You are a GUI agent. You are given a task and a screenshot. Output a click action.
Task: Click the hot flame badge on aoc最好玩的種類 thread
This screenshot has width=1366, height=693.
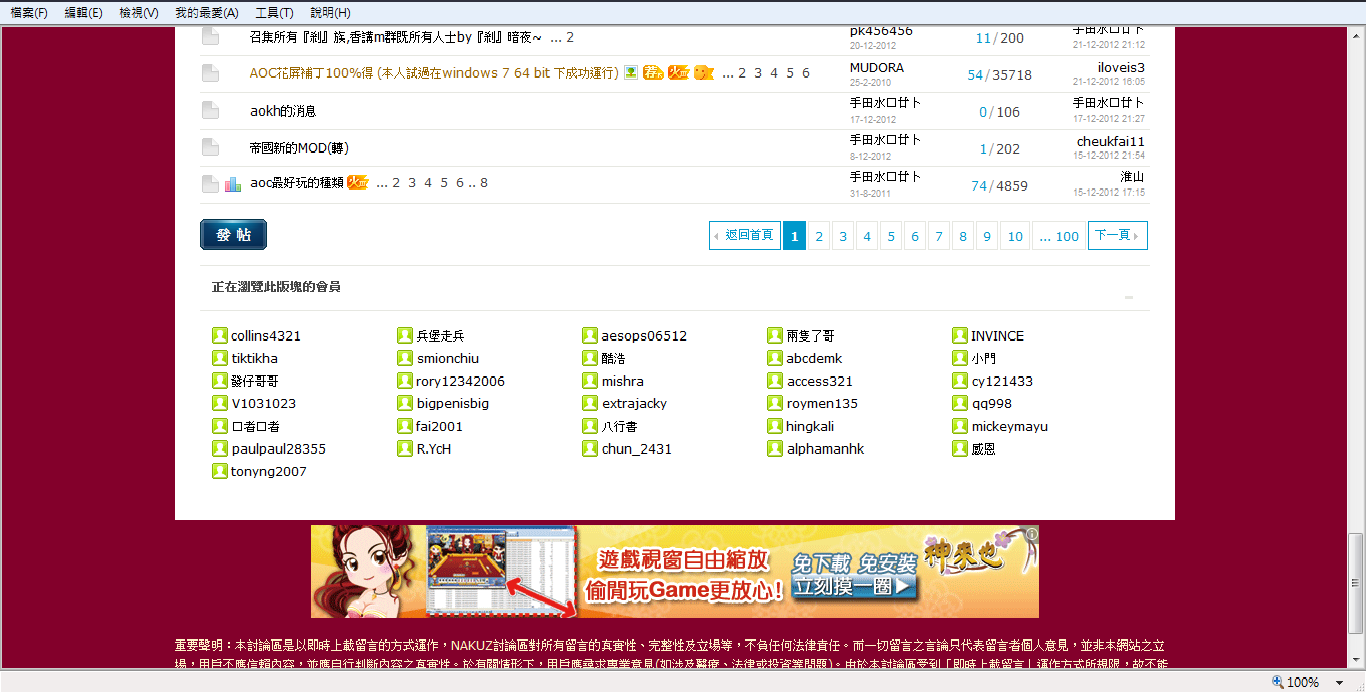[358, 183]
